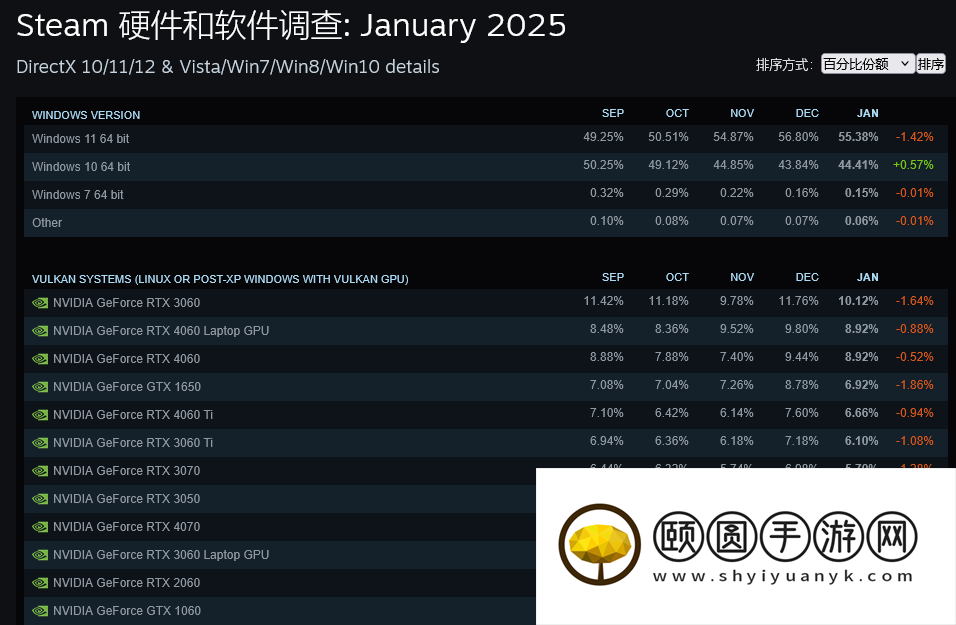Click Windows 10 JAN value 44.41%
This screenshot has width=956, height=625.
[858, 165]
